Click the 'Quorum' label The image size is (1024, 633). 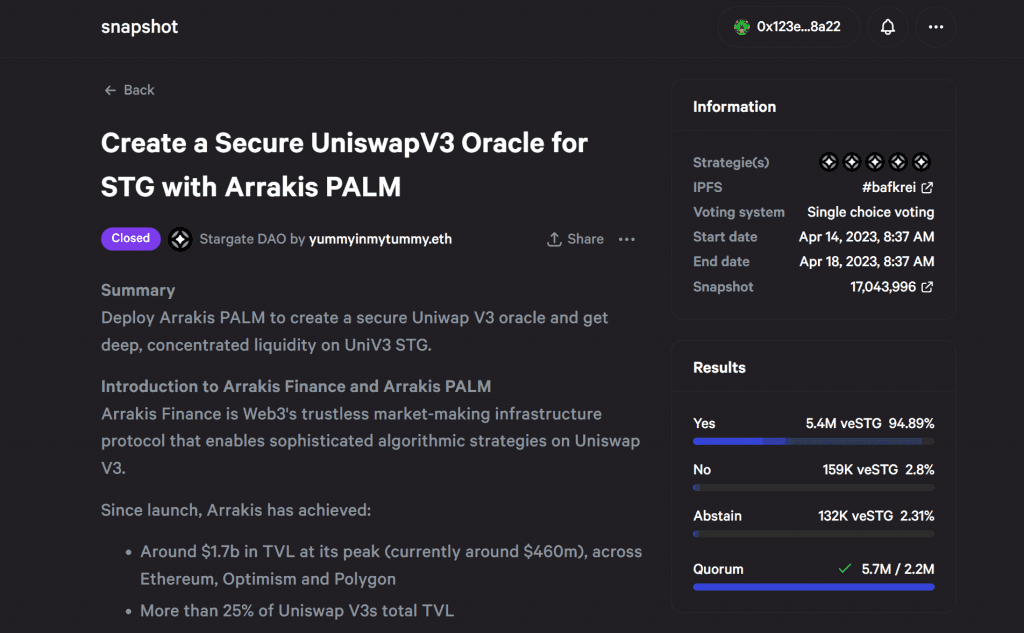(x=718, y=569)
